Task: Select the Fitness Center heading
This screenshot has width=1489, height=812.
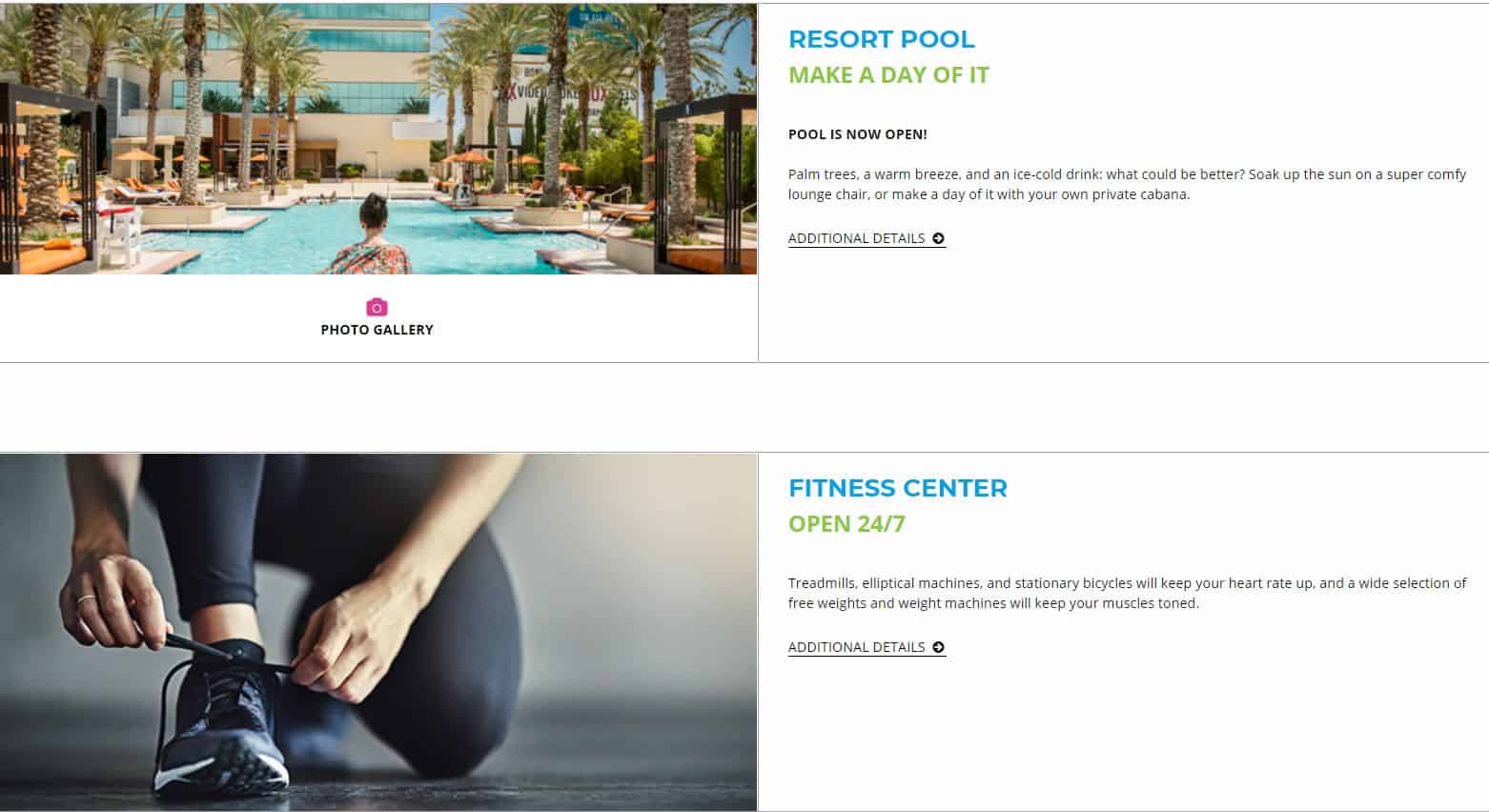Action: pyautogui.click(x=897, y=488)
